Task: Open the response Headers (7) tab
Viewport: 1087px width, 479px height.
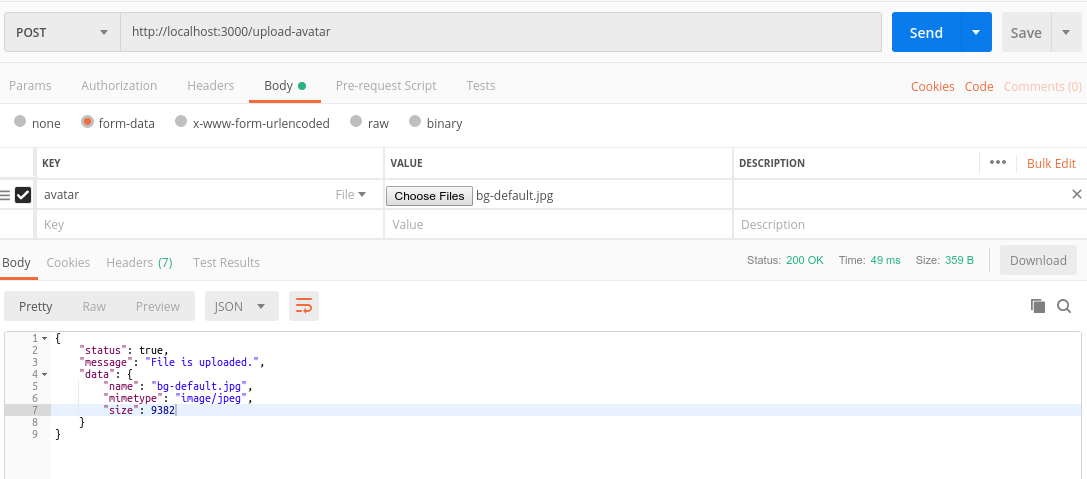Action: 139,262
